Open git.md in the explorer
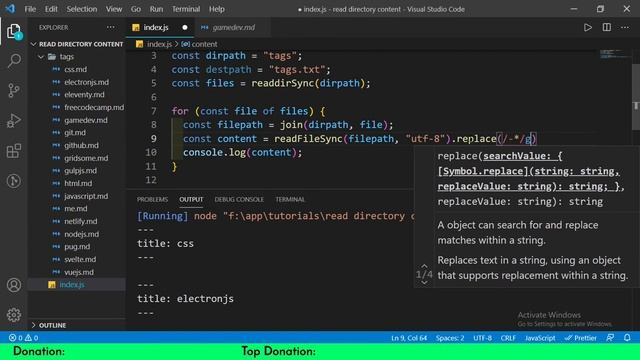640x360 pixels. [75, 133]
